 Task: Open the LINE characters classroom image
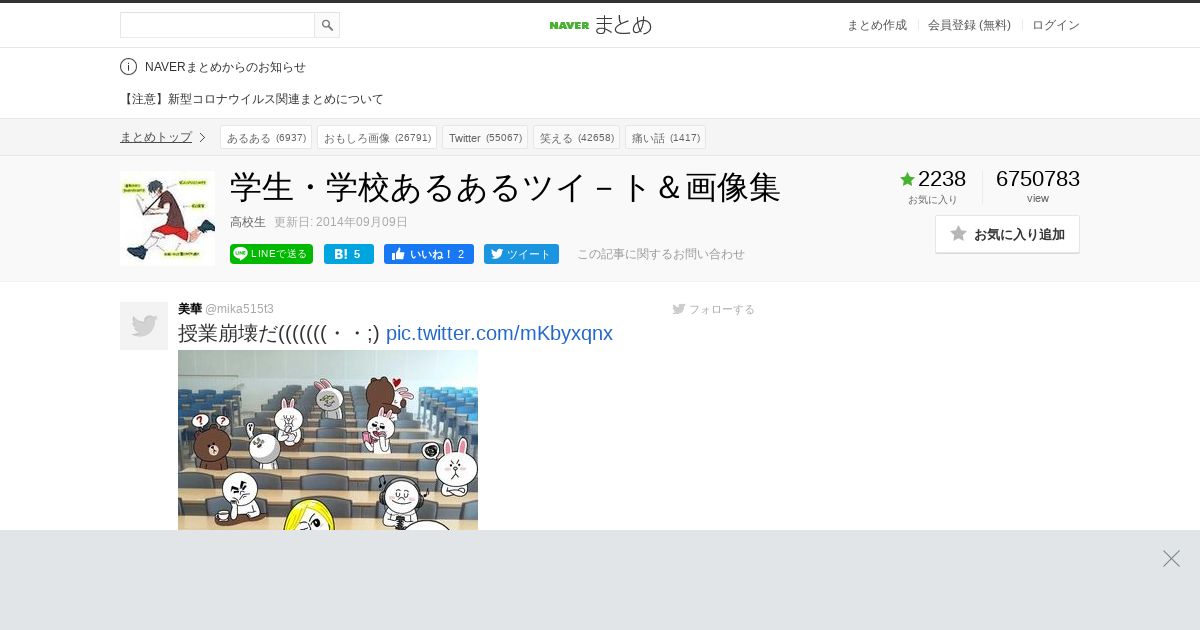[328, 440]
